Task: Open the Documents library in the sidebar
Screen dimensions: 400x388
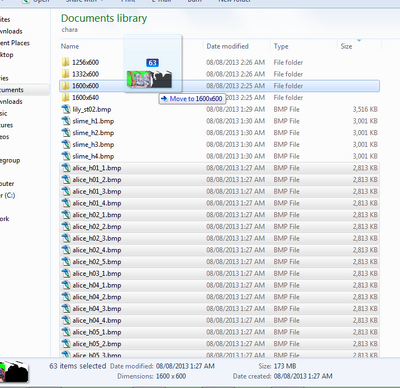Action: [x=12, y=90]
